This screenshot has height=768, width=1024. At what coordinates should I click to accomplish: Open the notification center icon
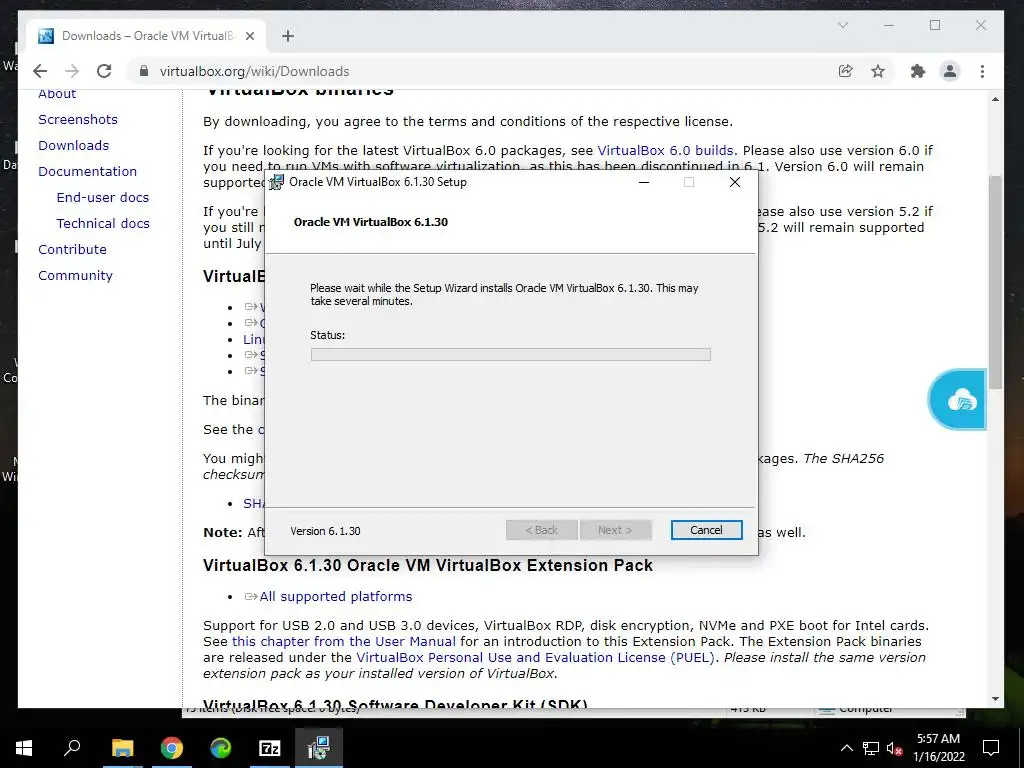(991, 748)
